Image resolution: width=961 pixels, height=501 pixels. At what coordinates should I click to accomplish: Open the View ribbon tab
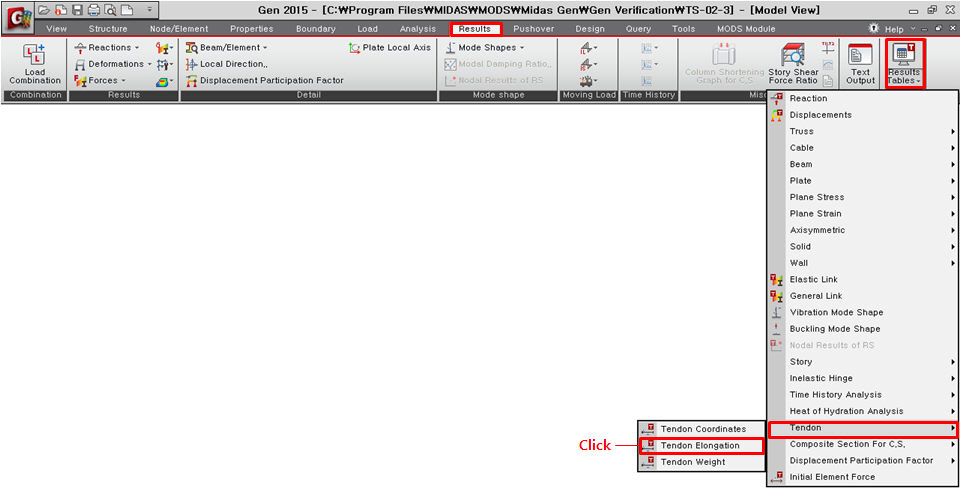coord(56,29)
